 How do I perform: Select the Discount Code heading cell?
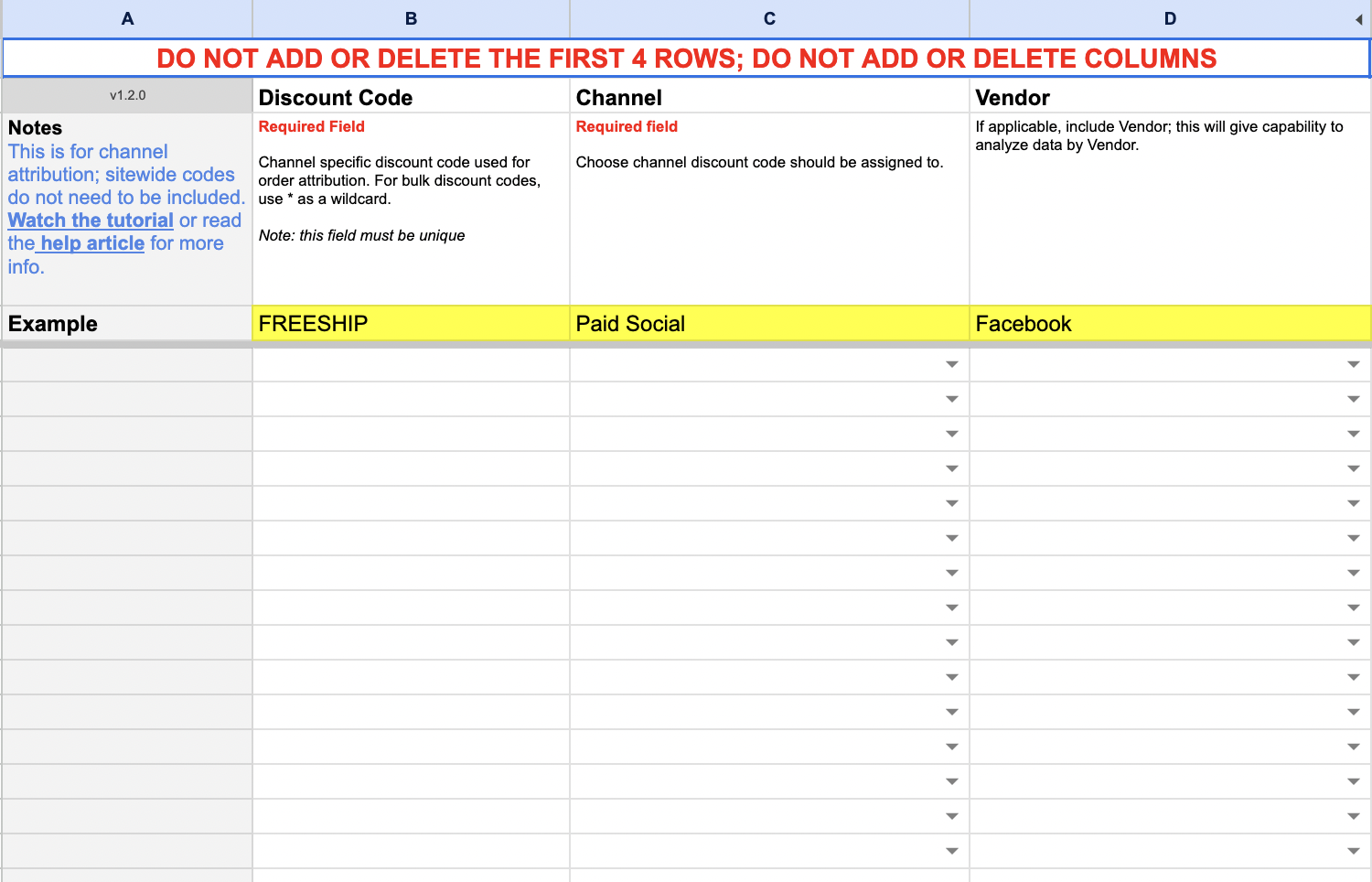pyautogui.click(x=411, y=97)
